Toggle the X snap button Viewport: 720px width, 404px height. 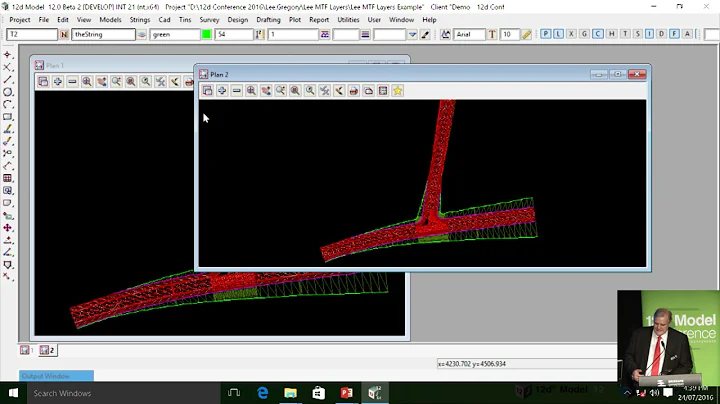coord(571,34)
